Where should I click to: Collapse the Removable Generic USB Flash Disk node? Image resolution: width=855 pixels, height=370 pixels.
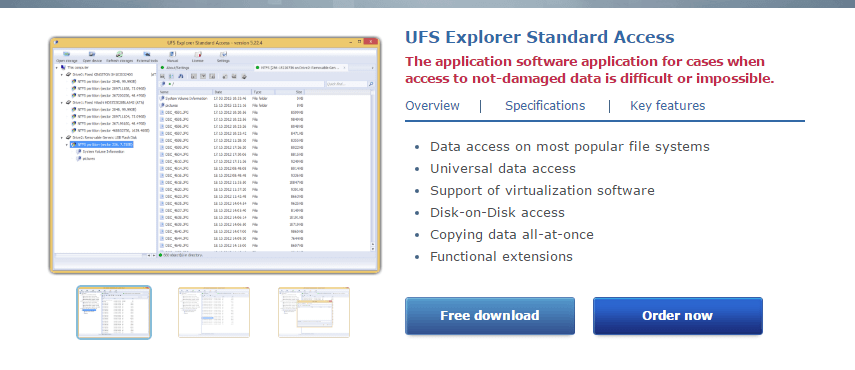[x=62, y=138]
